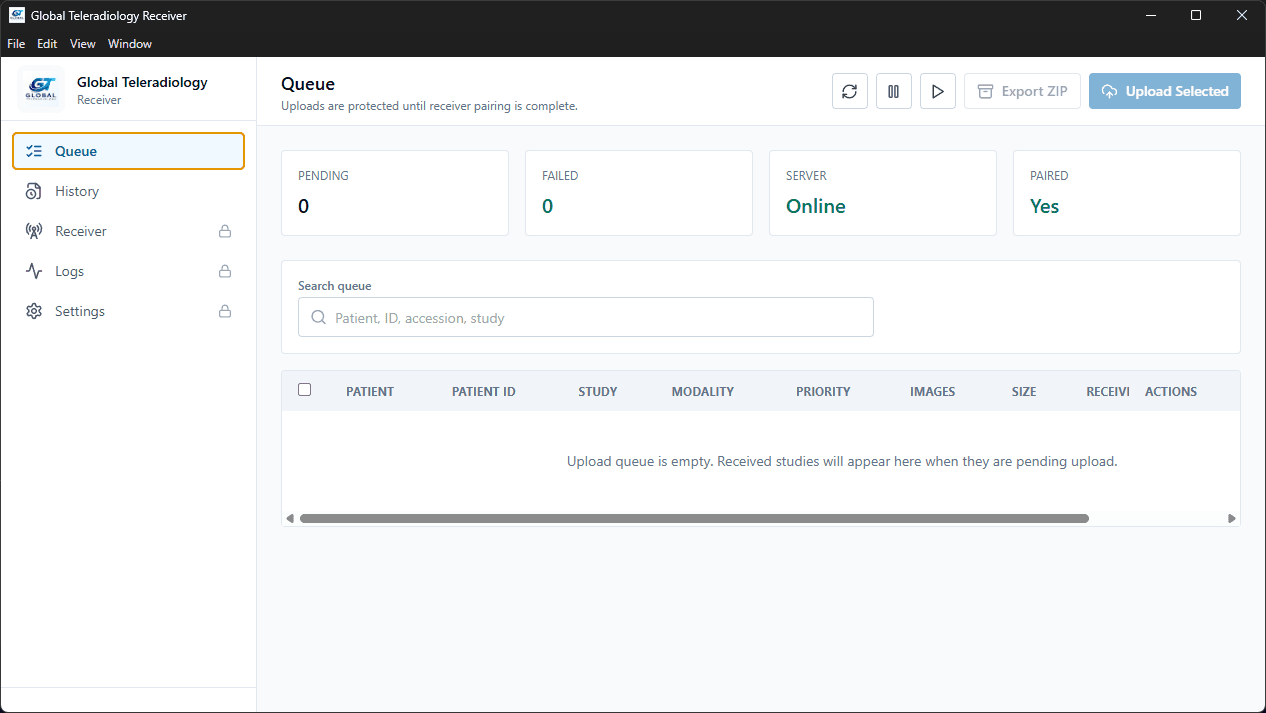The height and width of the screenshot is (713, 1266).
Task: Click the lock icon beside Settings
Action: (225, 311)
